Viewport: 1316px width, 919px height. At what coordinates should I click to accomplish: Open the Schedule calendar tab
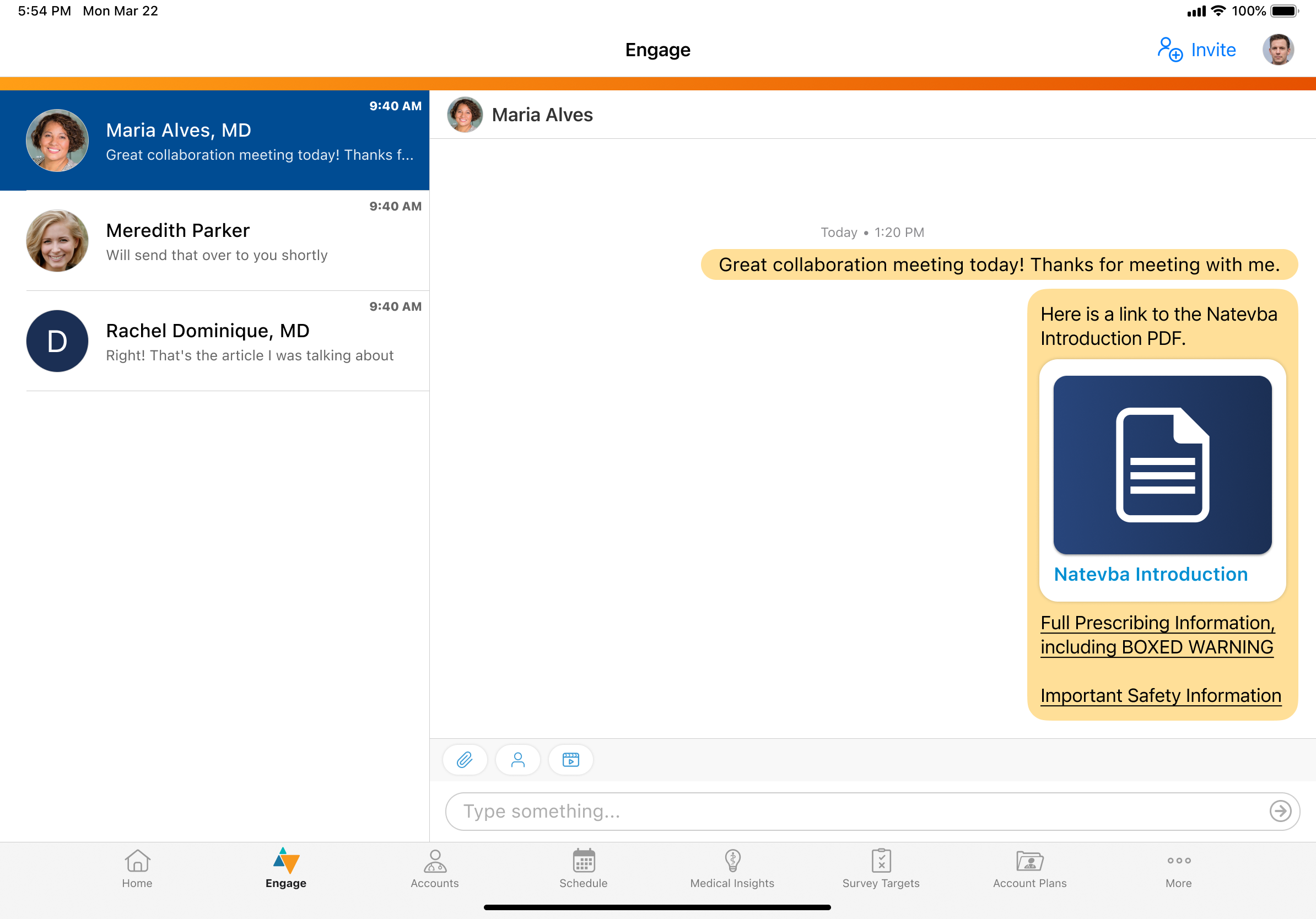point(583,868)
